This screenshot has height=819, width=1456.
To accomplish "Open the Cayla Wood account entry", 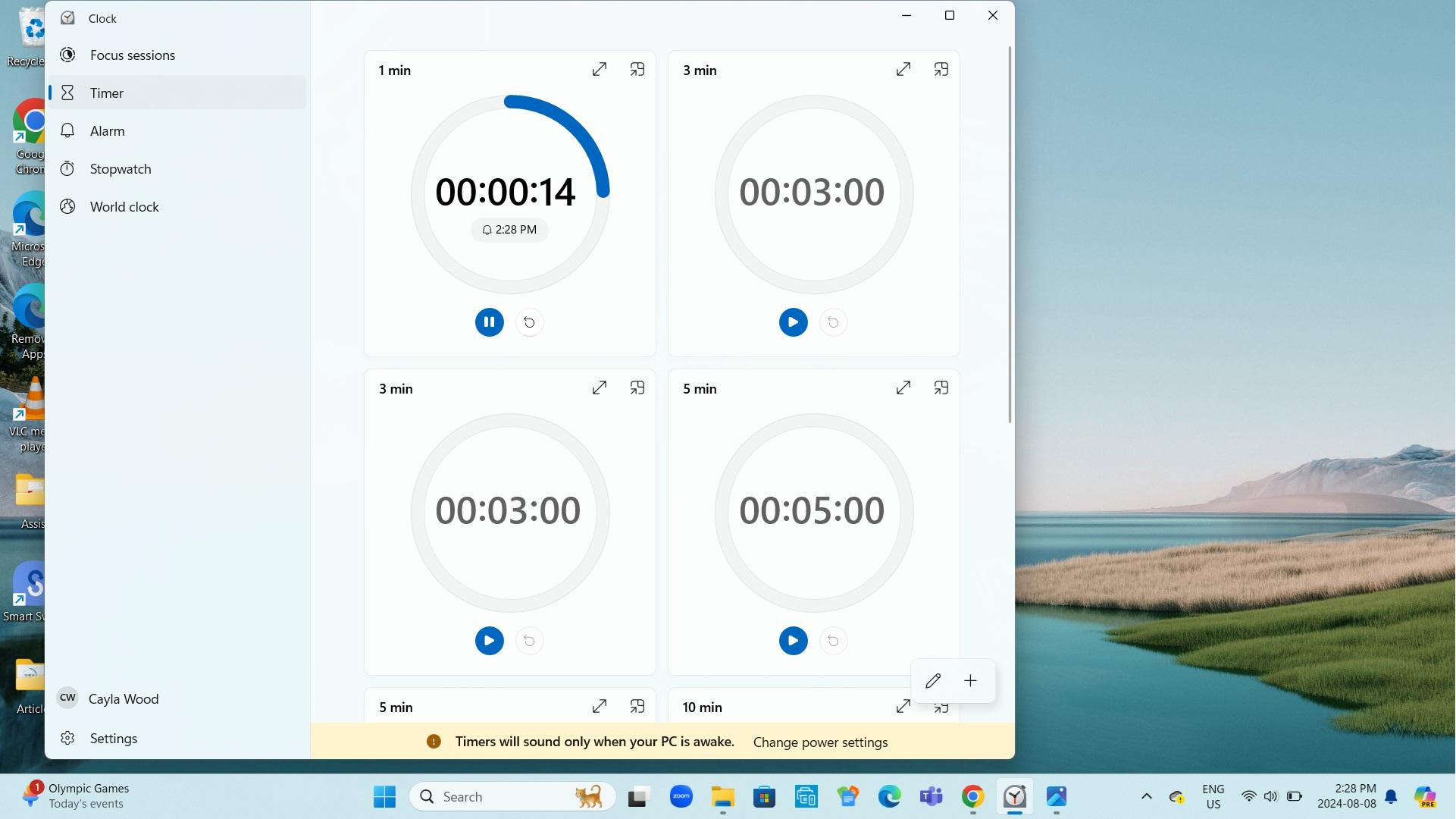I will [x=177, y=698].
